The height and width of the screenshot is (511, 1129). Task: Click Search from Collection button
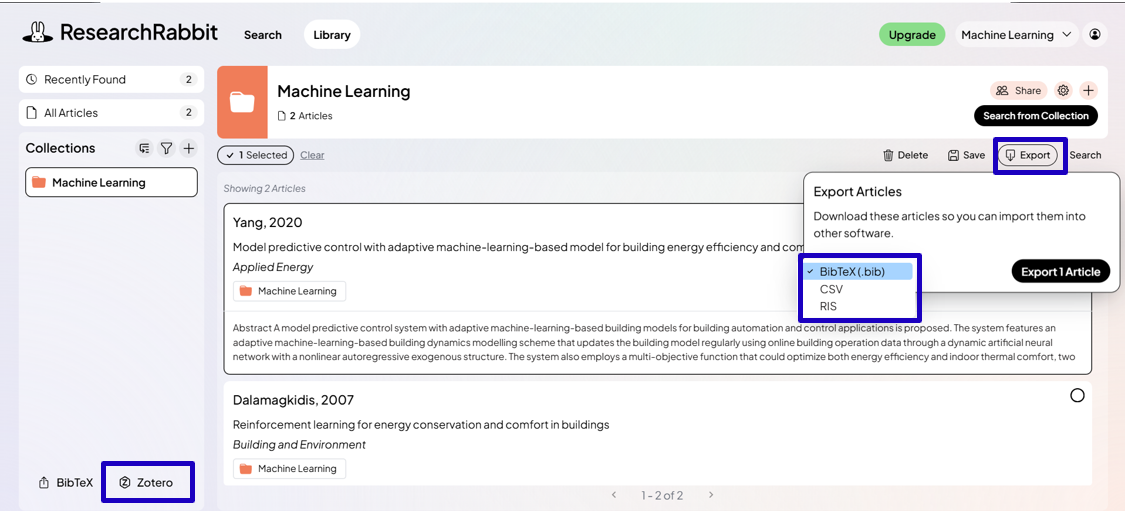(1035, 116)
